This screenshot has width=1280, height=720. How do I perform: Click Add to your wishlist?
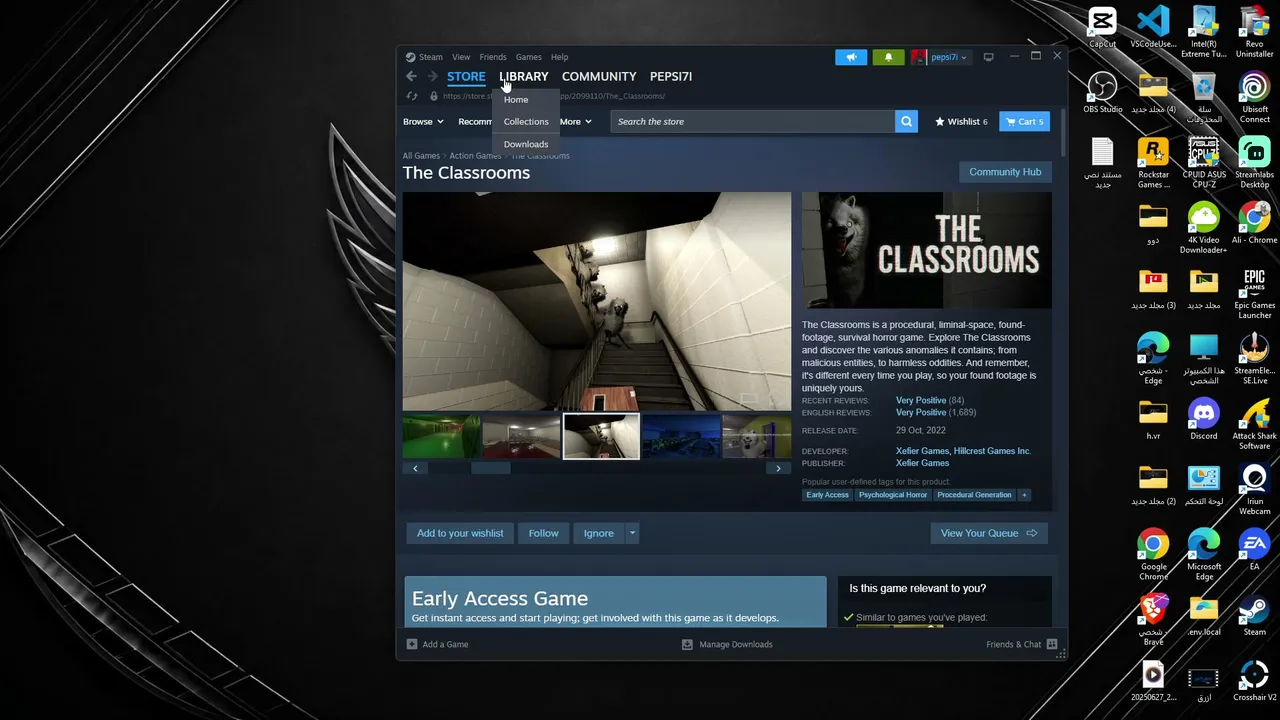click(460, 533)
